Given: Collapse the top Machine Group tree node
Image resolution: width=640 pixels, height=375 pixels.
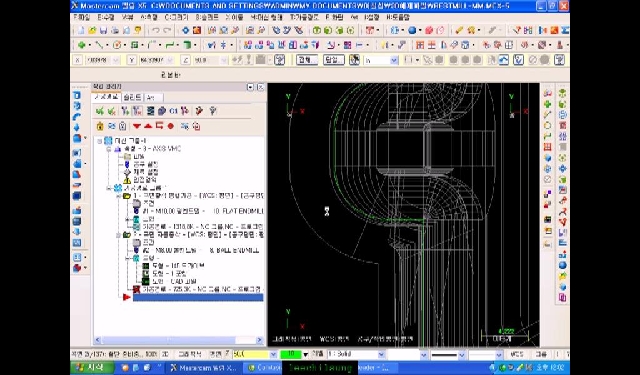Looking at the screenshot, I should [x=100, y=141].
